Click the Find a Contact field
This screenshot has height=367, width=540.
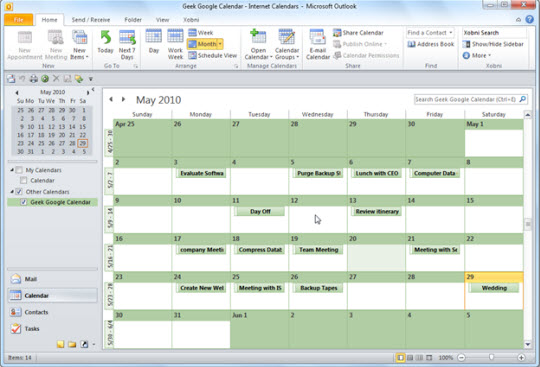pyautogui.click(x=430, y=33)
